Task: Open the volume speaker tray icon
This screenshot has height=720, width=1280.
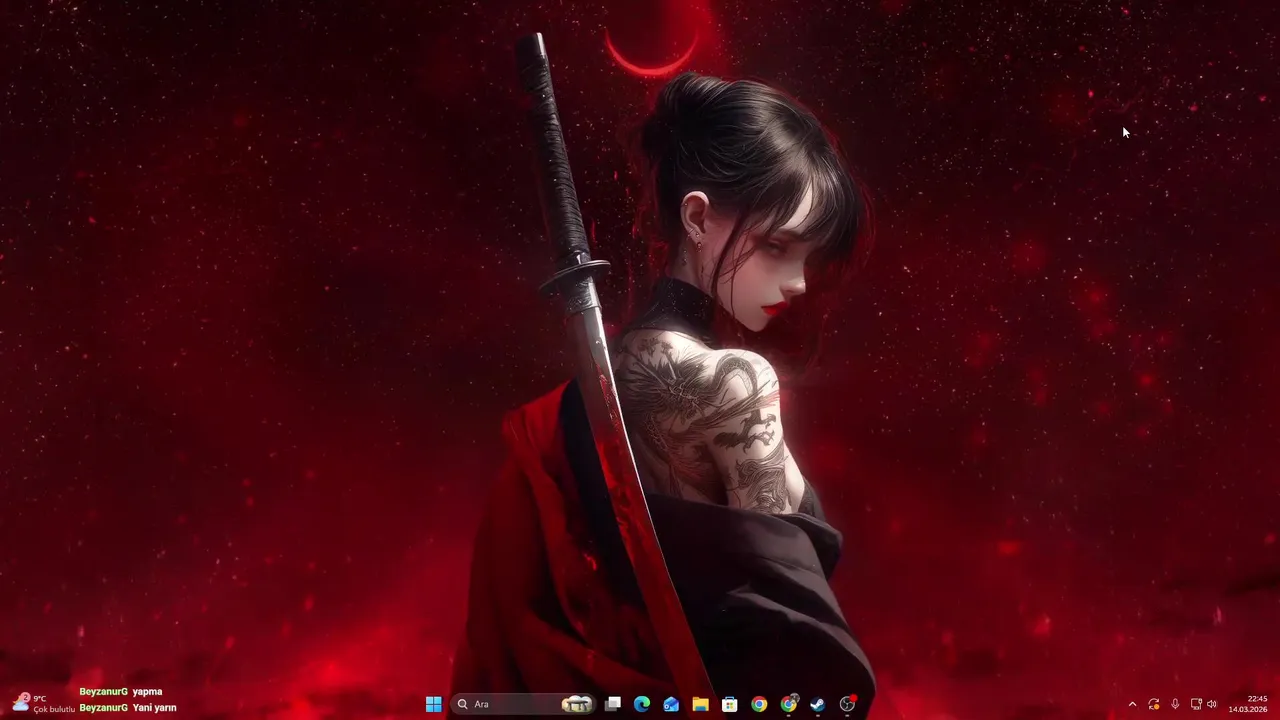Action: click(x=1212, y=704)
